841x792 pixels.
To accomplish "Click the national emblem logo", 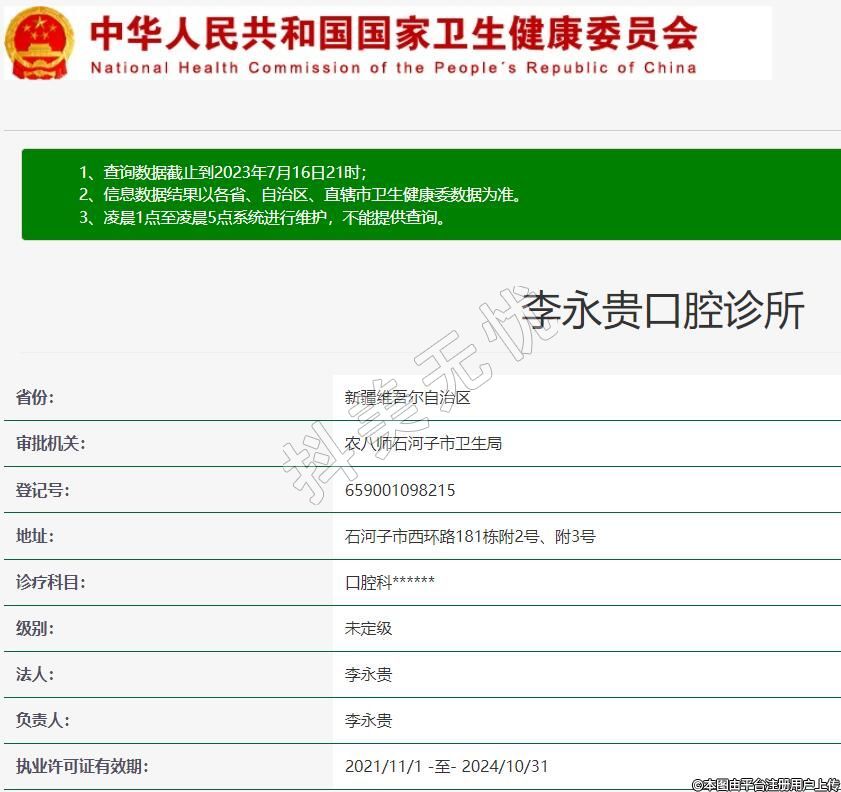I will point(39,42).
